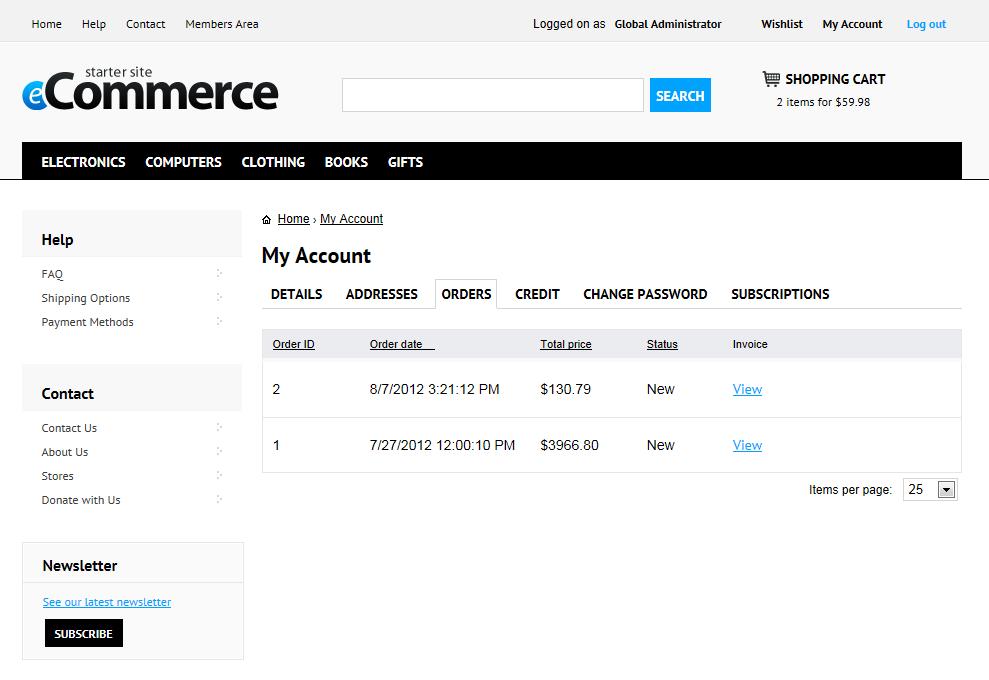Click the My Account breadcrumb link
Image resolution: width=989 pixels, height=680 pixels.
pyautogui.click(x=351, y=219)
